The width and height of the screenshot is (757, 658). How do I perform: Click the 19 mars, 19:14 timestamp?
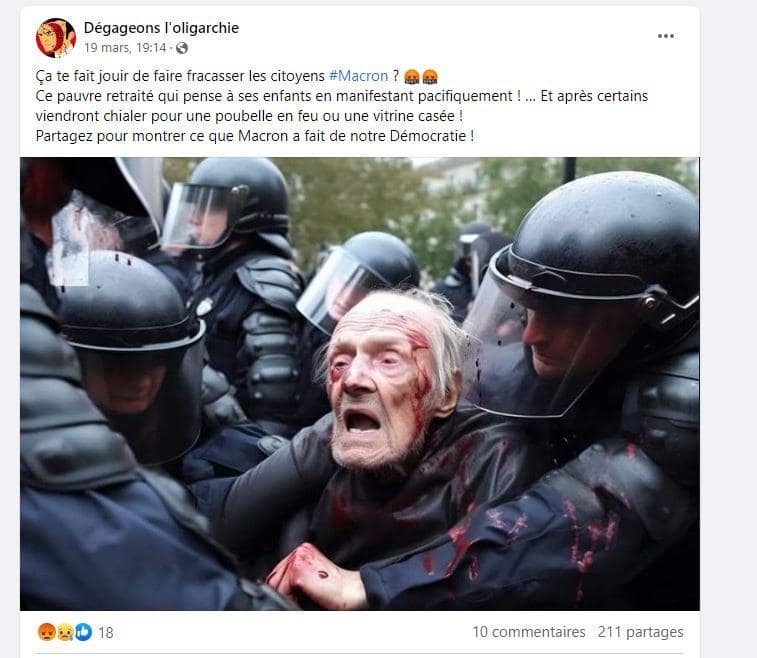tap(125, 48)
